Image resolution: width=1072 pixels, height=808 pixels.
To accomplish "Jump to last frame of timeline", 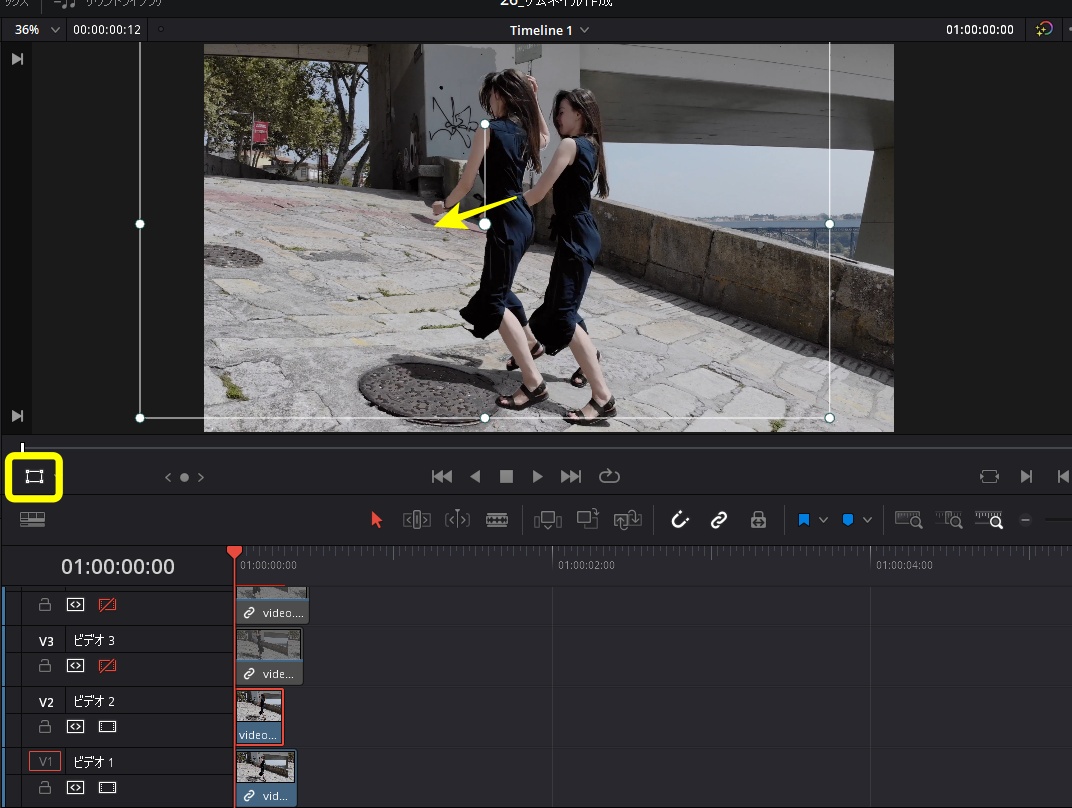I will pyautogui.click(x=571, y=476).
